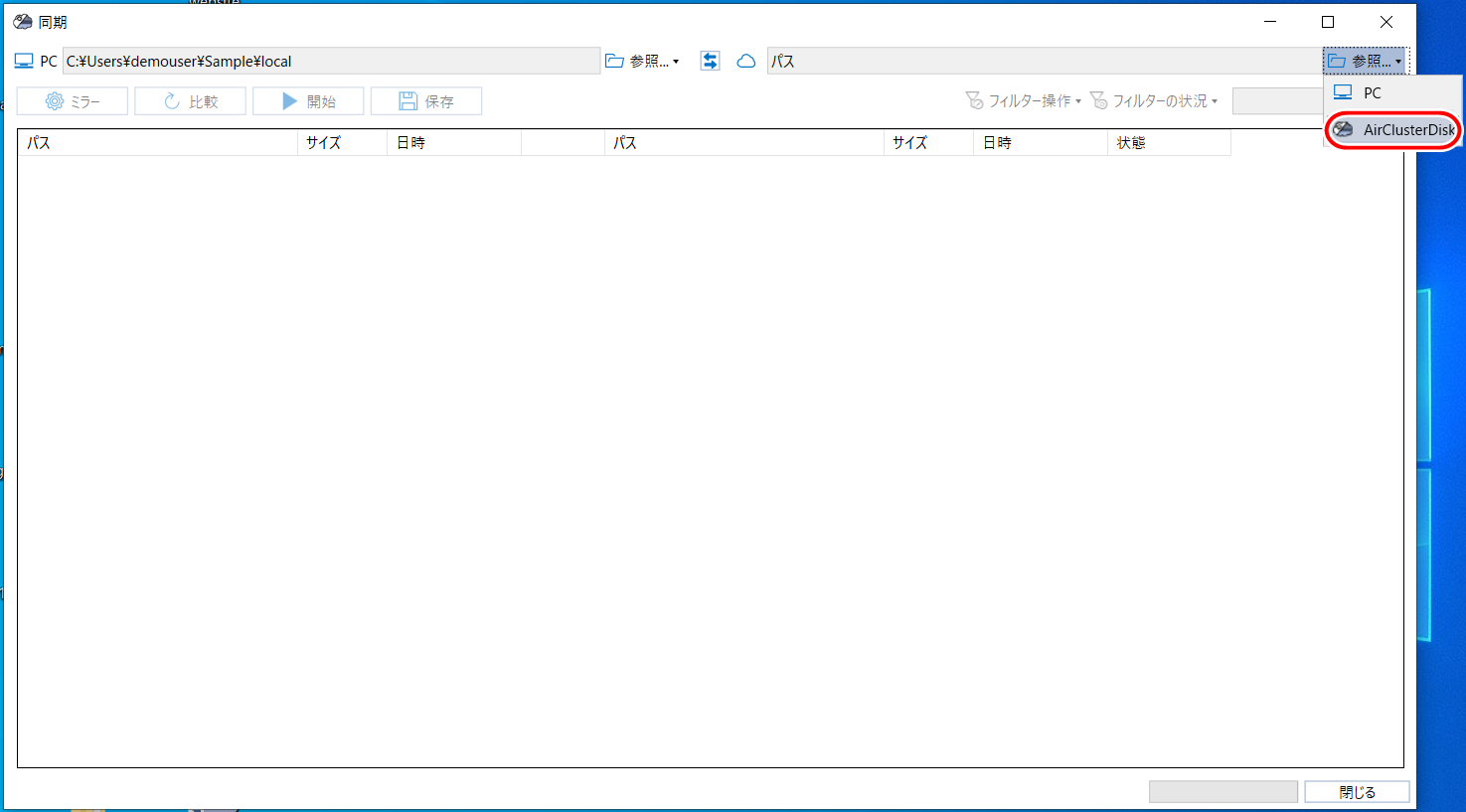Click the AirClusterDisk app icon in title bar
The width and height of the screenshot is (1466, 812).
pyautogui.click(x=23, y=22)
